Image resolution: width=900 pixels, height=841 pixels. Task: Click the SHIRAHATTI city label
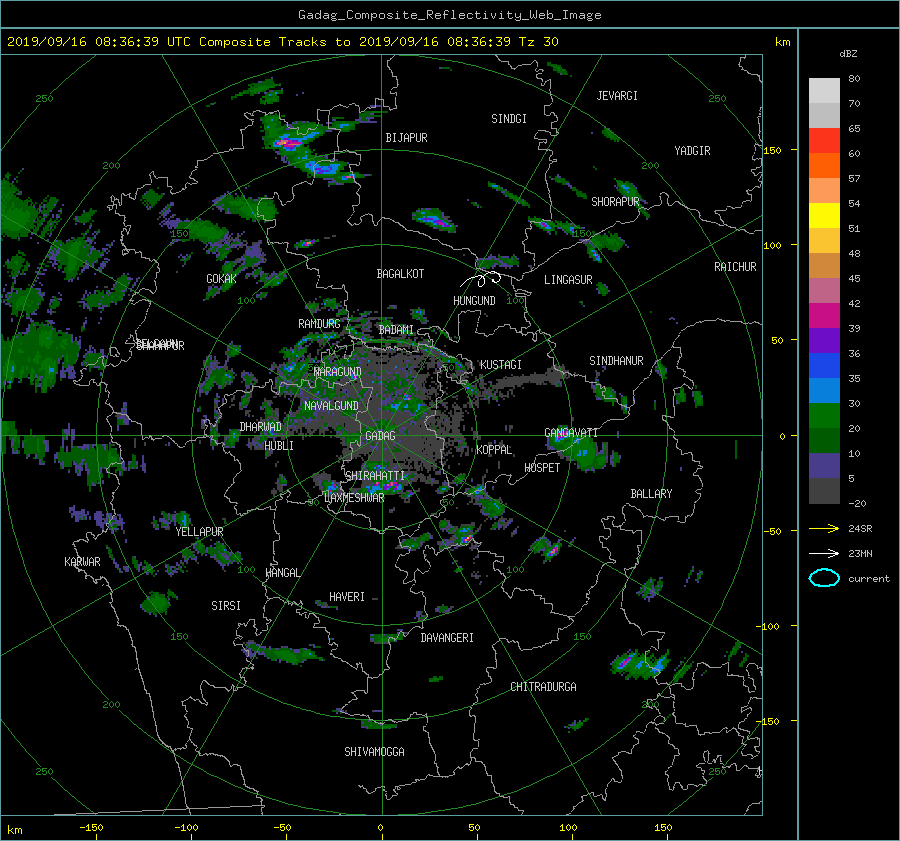(375, 476)
